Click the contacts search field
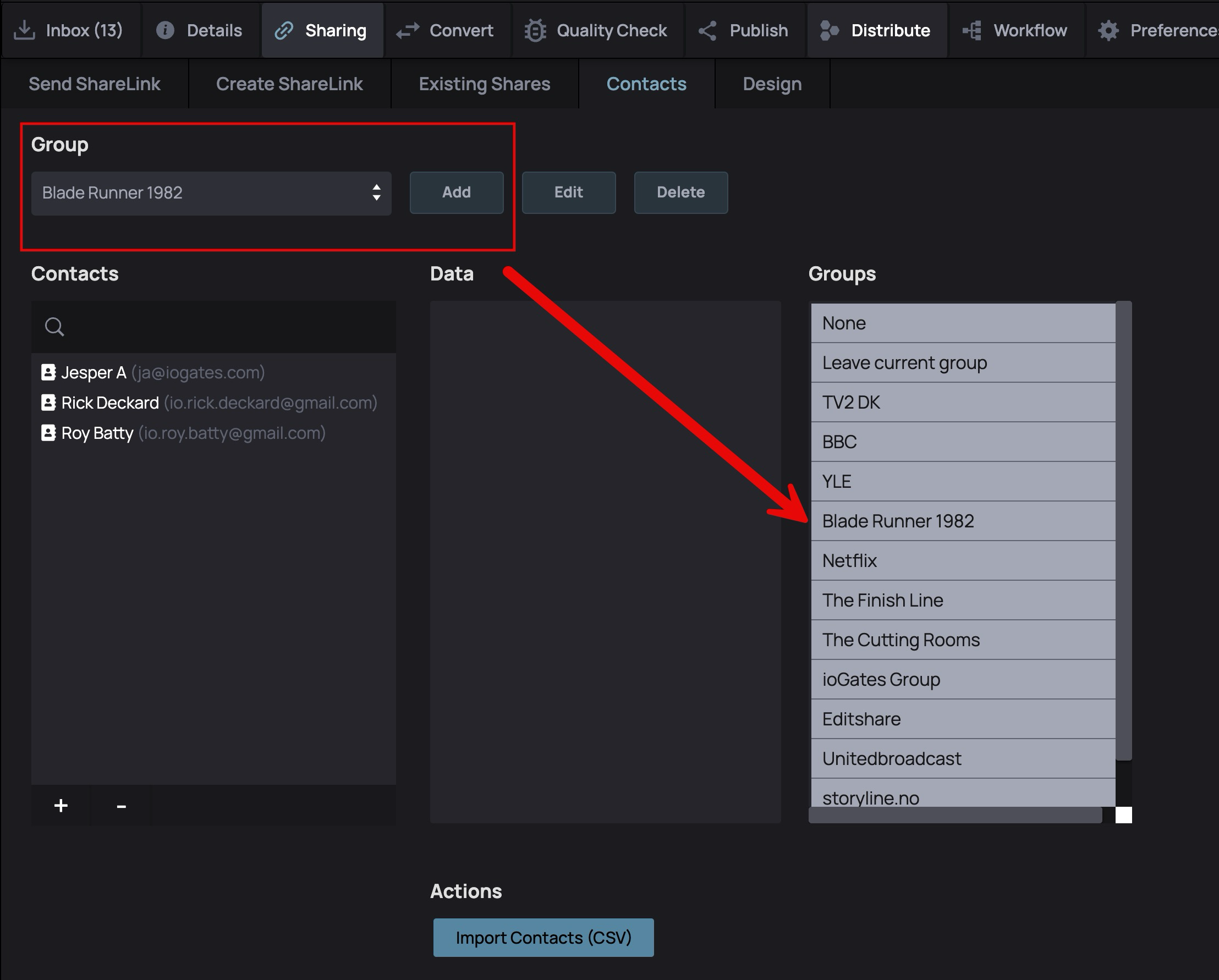This screenshot has height=980, width=1219. point(226,327)
